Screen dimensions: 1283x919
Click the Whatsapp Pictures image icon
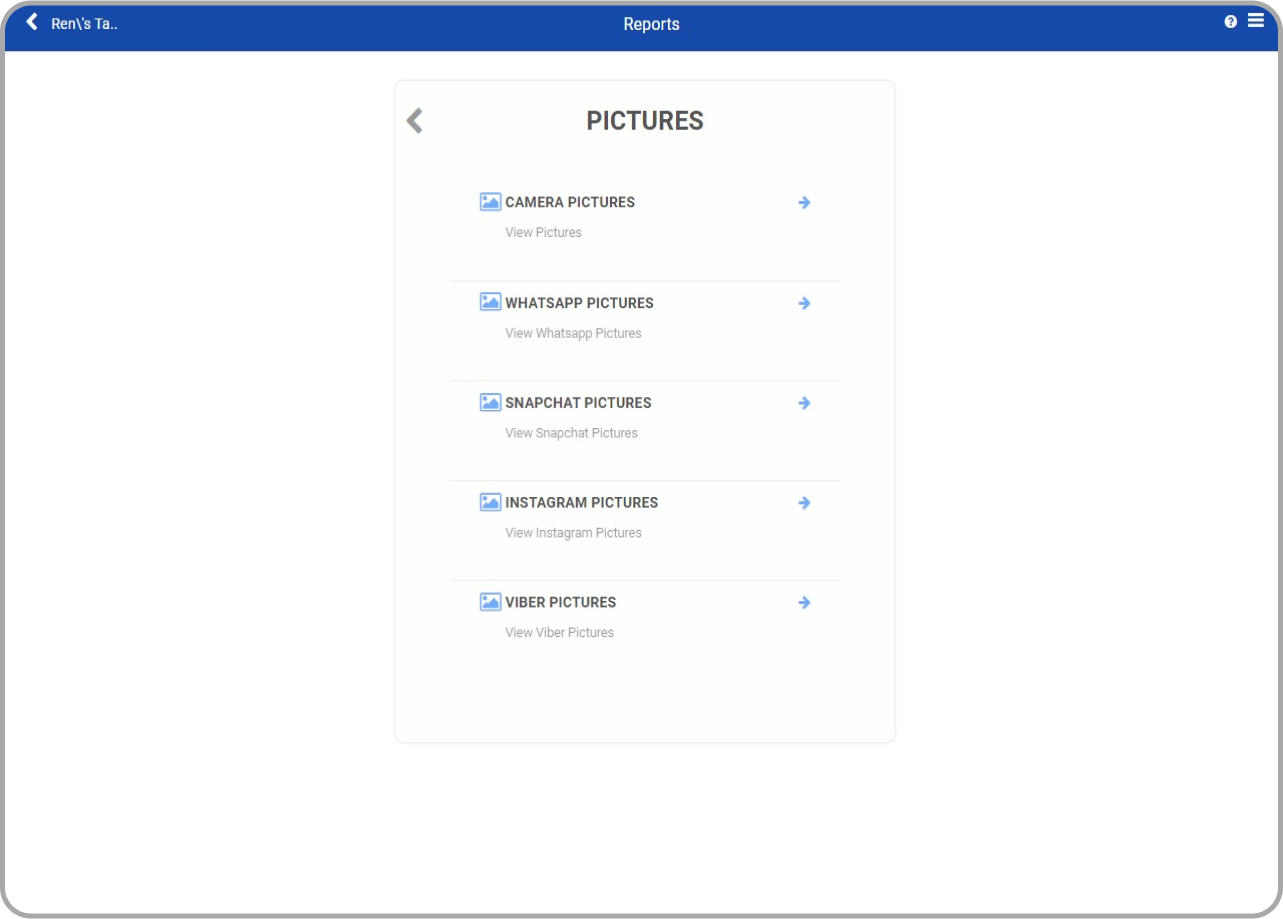point(490,302)
